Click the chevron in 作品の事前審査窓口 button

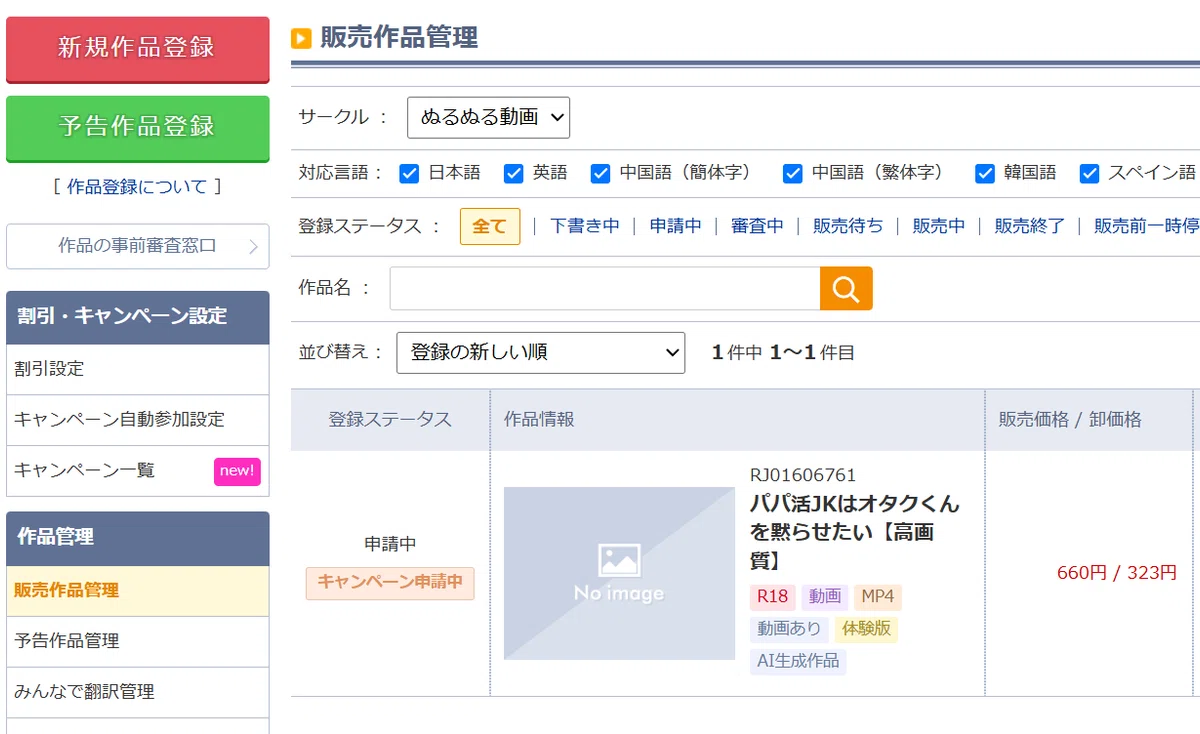(x=253, y=246)
